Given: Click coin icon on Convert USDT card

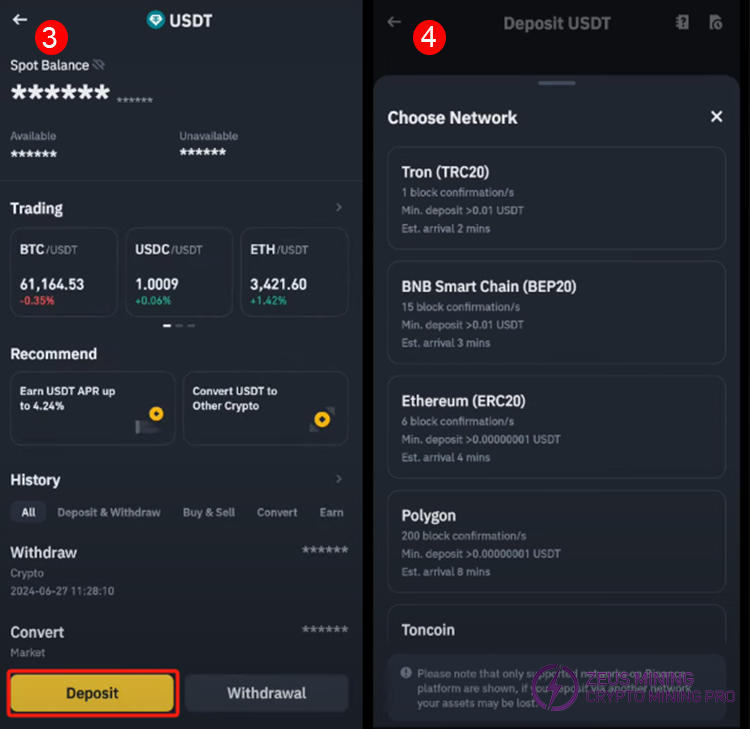Looking at the screenshot, I should point(322,420).
